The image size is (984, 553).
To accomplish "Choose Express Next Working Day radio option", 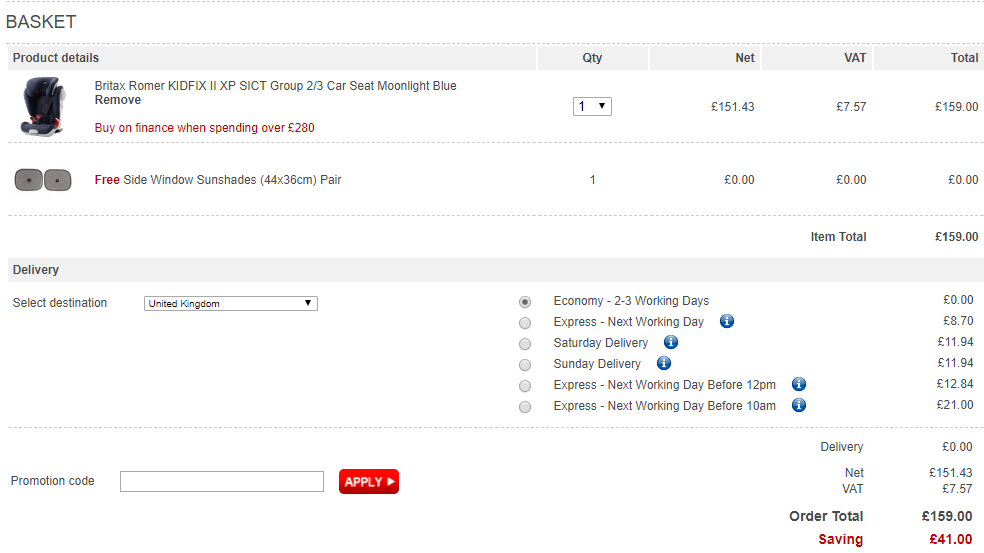I will click(x=525, y=323).
